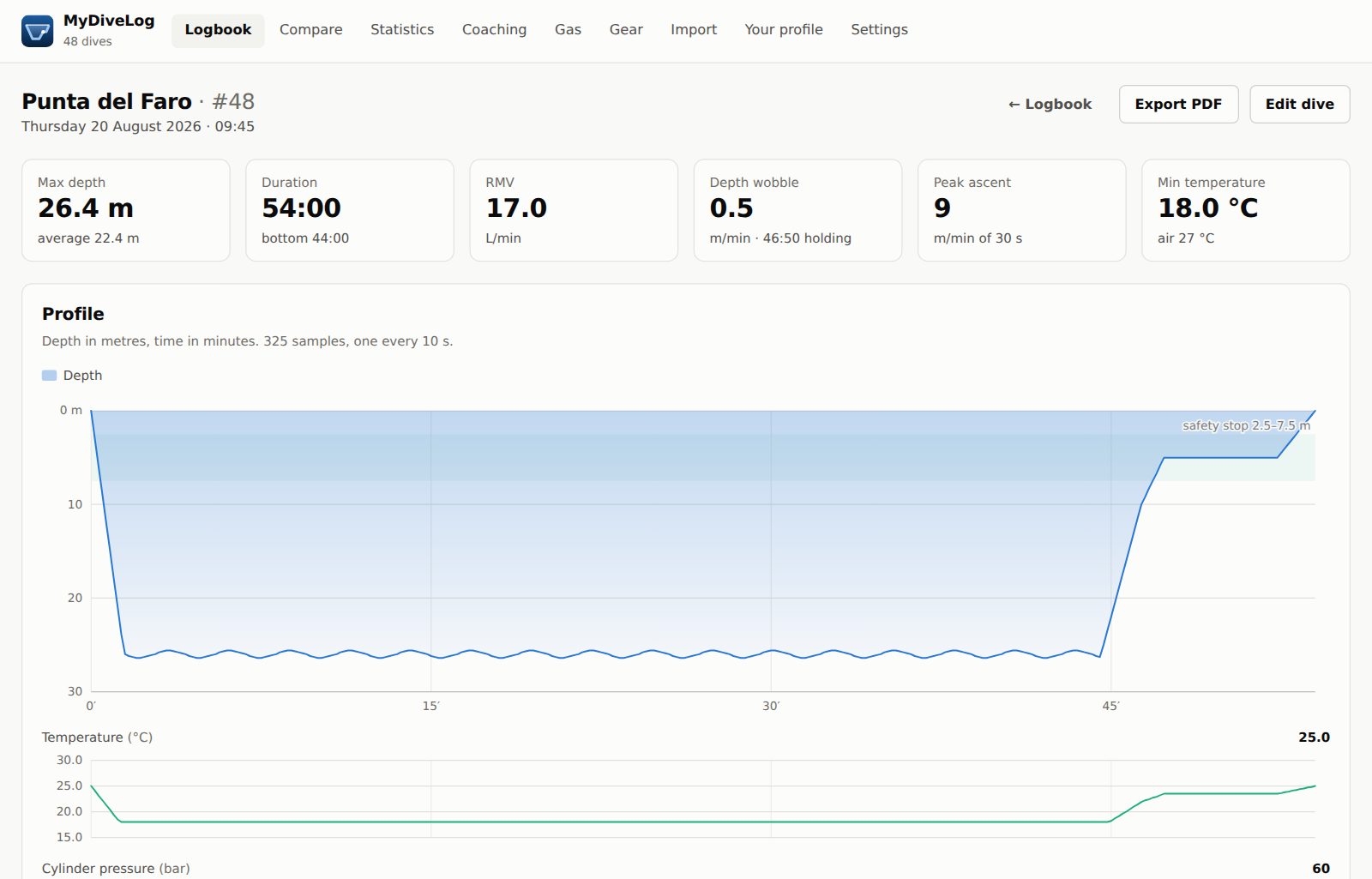Select the Gear tab
The image size is (1372, 879).
point(626,30)
